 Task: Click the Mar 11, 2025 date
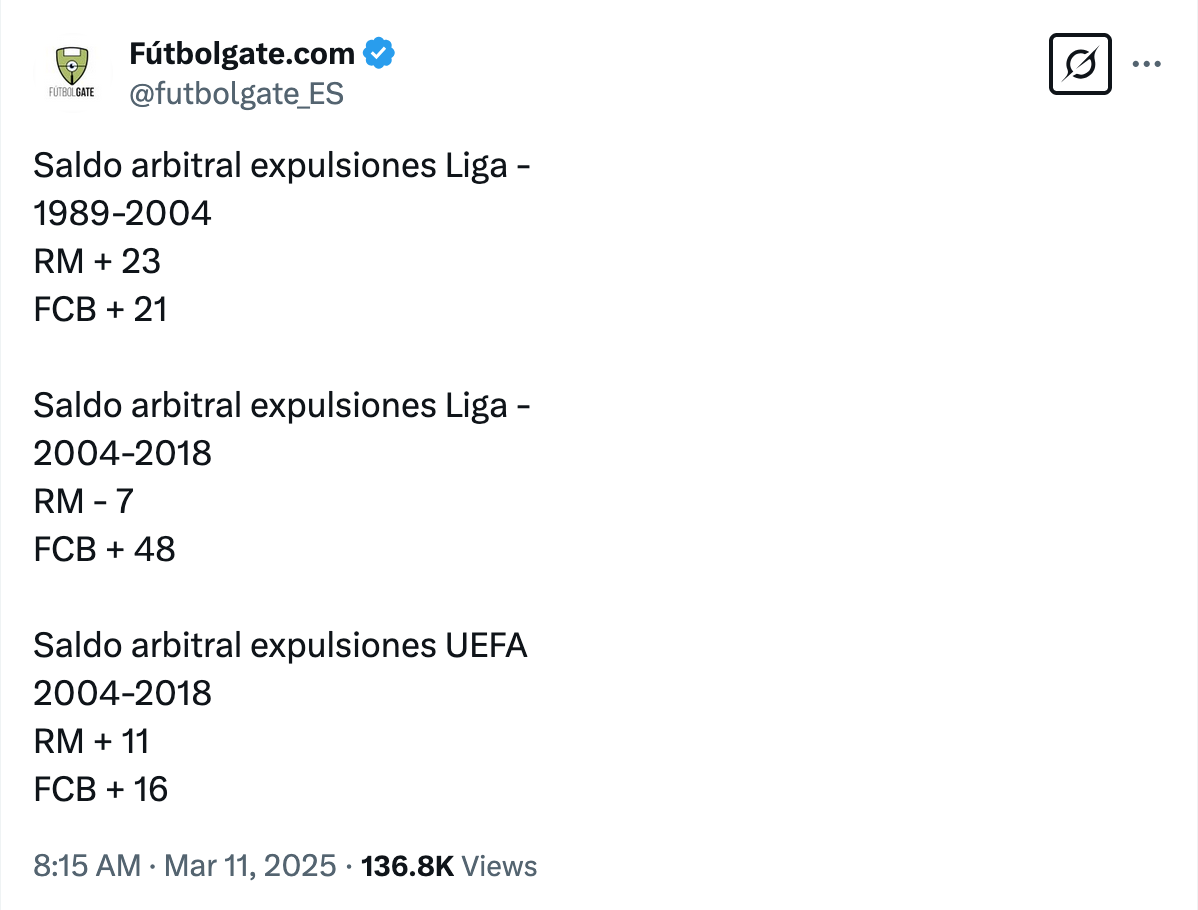250,866
